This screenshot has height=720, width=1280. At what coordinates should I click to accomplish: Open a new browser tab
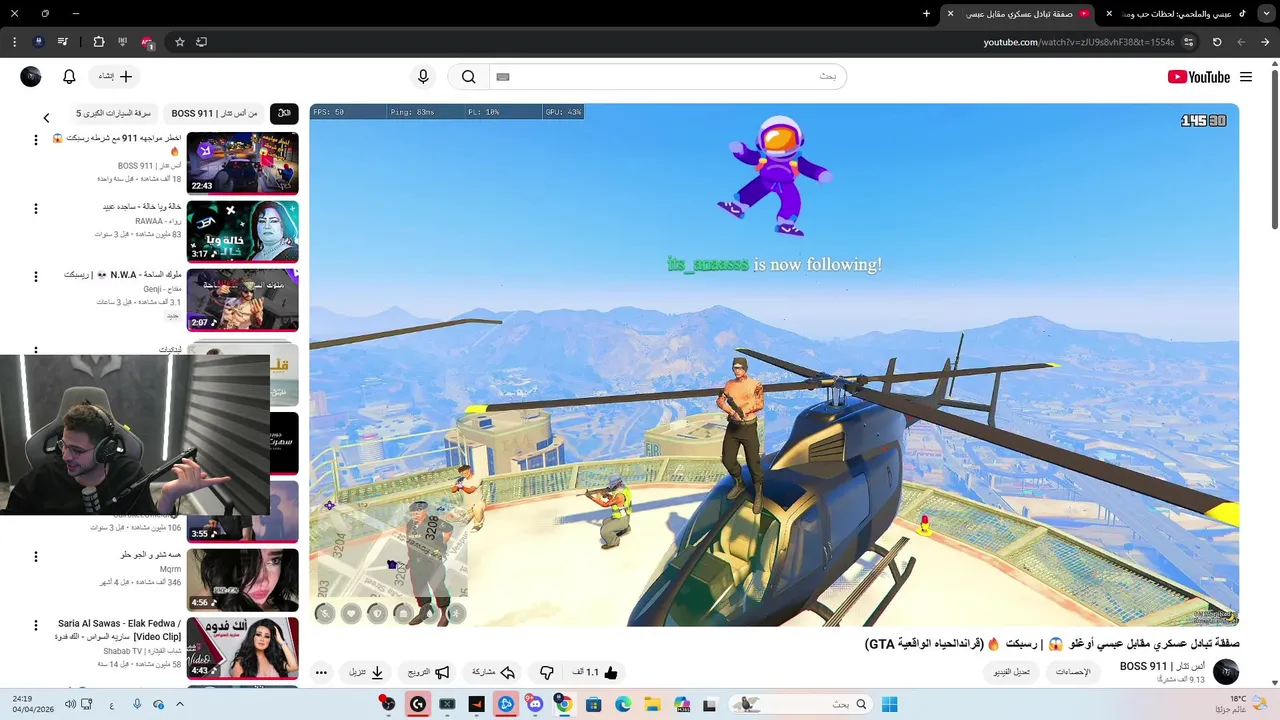pos(926,14)
